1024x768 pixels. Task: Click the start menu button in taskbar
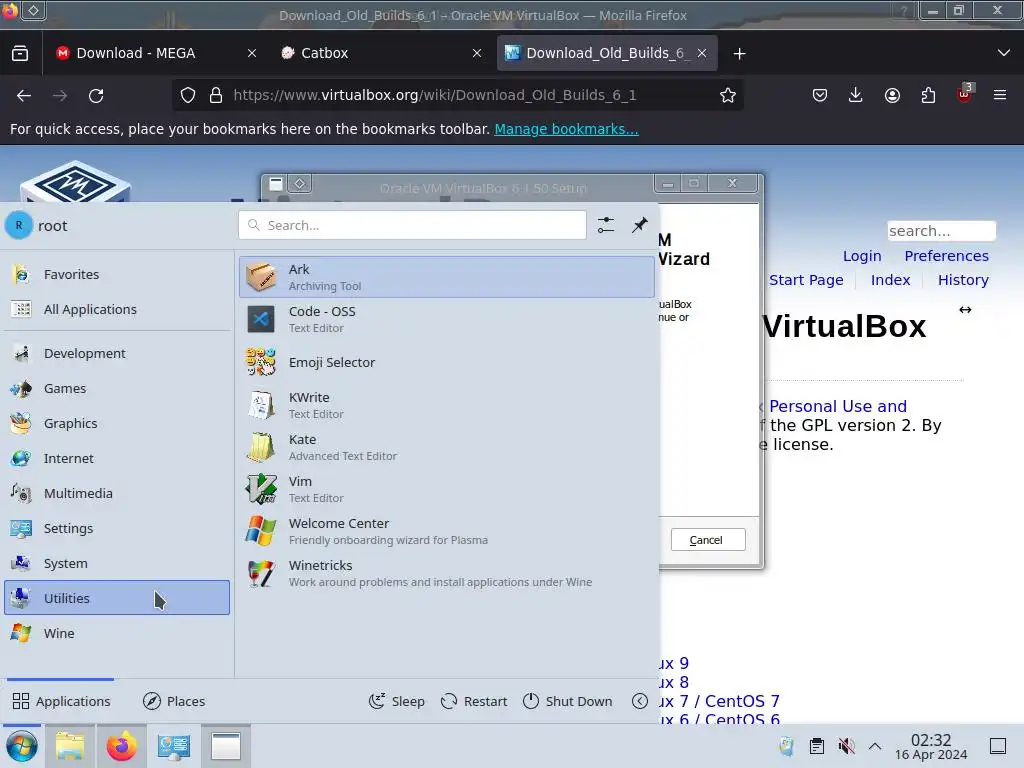point(22,746)
